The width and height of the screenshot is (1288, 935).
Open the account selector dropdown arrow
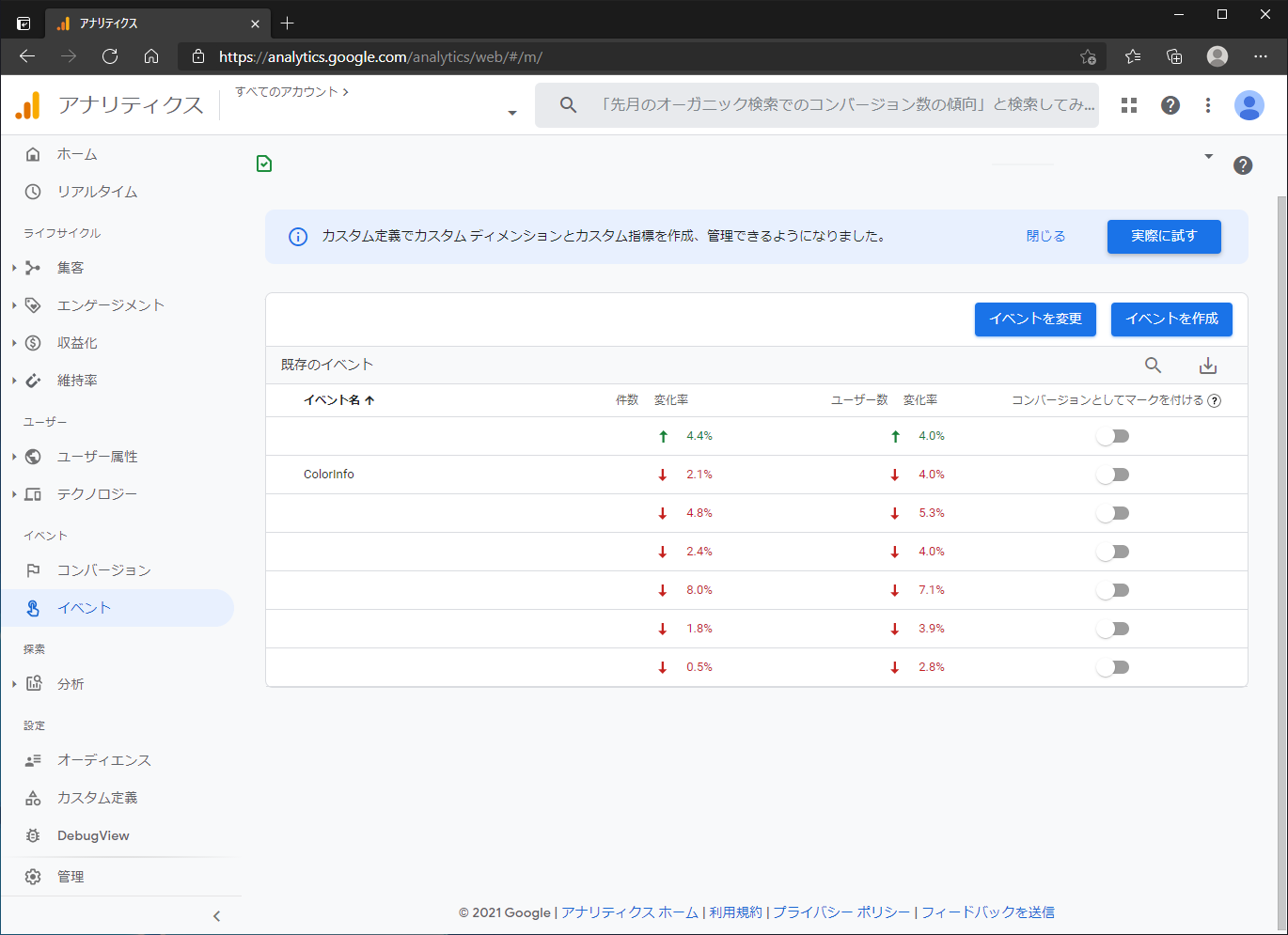pos(512,113)
